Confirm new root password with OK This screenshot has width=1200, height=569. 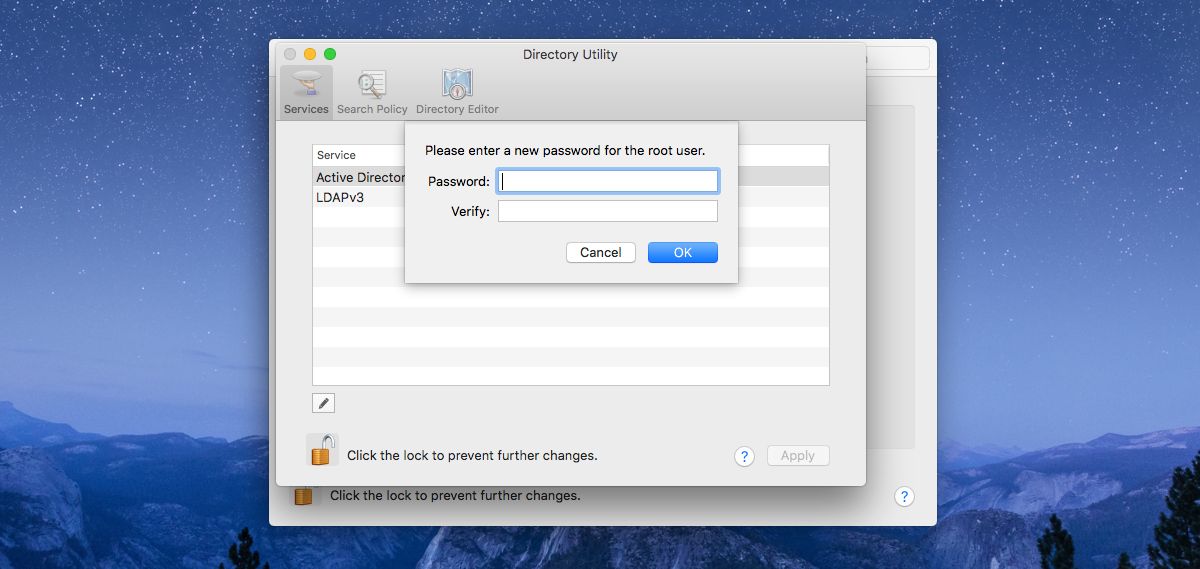click(683, 252)
